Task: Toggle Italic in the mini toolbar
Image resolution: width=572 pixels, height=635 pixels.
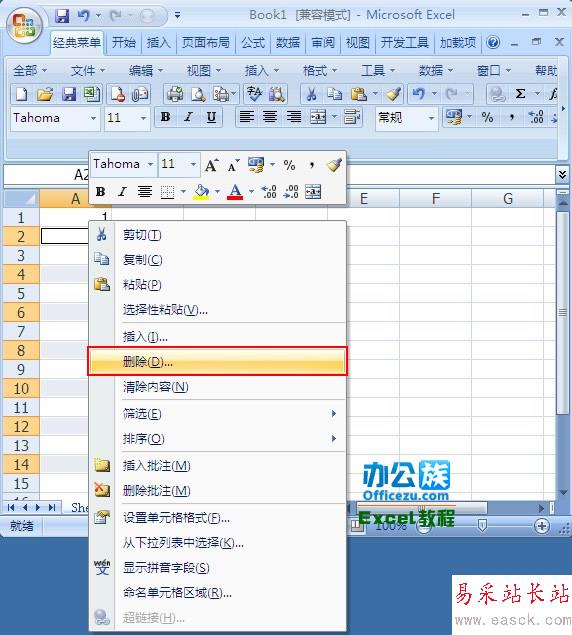Action: (x=122, y=192)
